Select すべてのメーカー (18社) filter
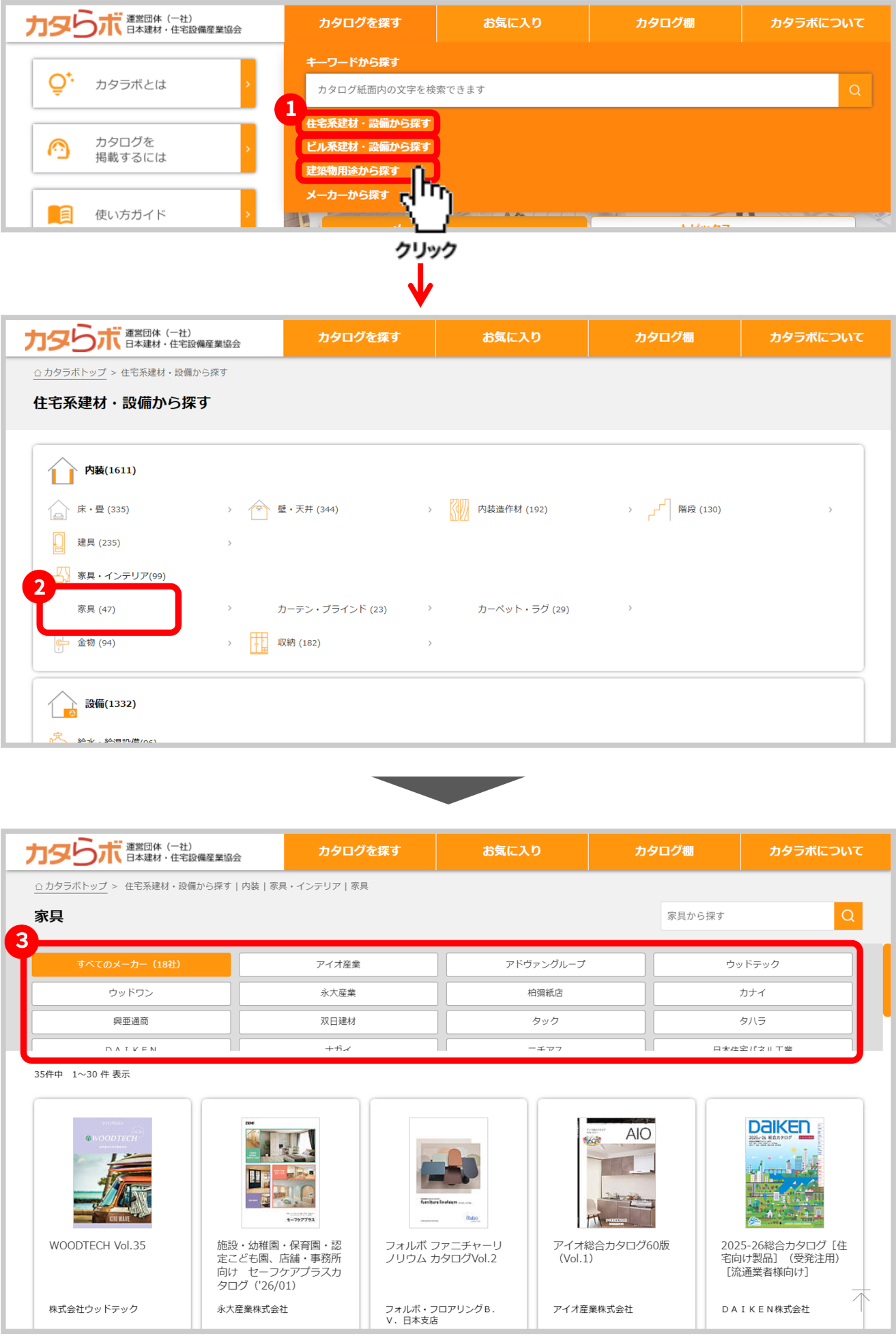Image resolution: width=896 pixels, height=1336 pixels. [131, 964]
